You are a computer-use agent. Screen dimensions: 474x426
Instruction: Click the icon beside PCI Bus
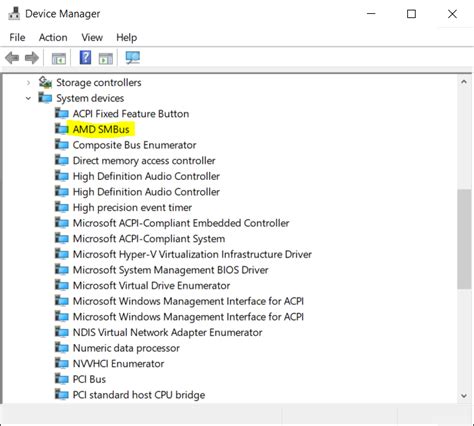pyautogui.click(x=62, y=379)
